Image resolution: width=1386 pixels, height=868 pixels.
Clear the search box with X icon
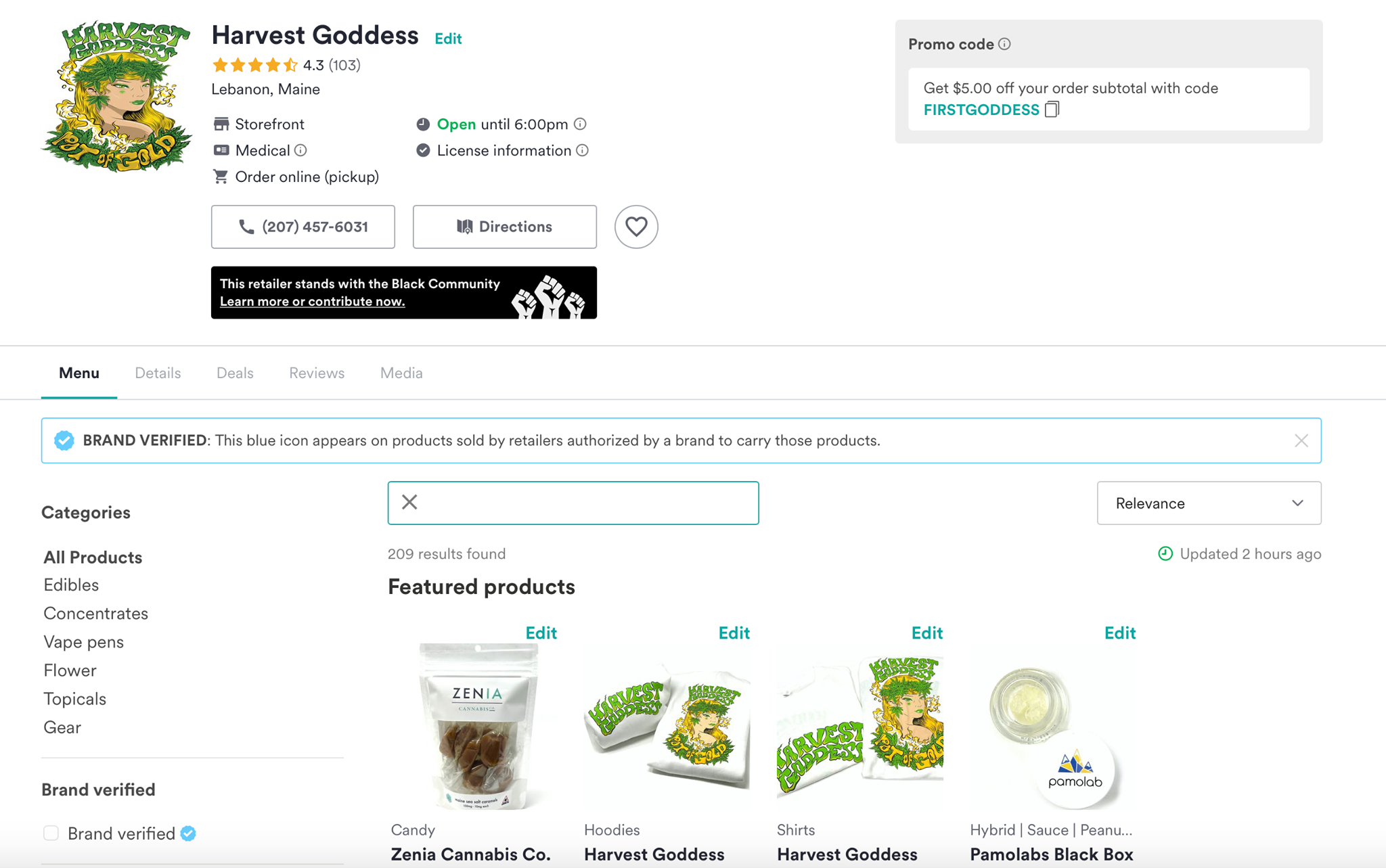click(409, 502)
